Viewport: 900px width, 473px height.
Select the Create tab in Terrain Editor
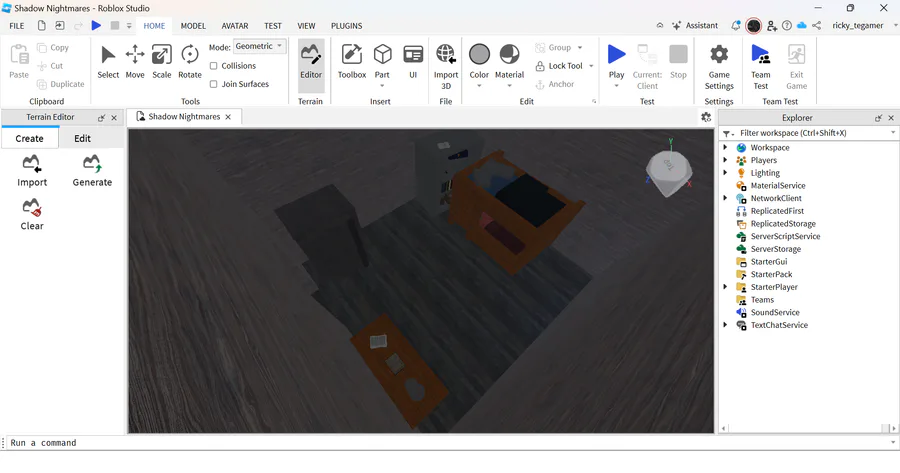point(29,138)
